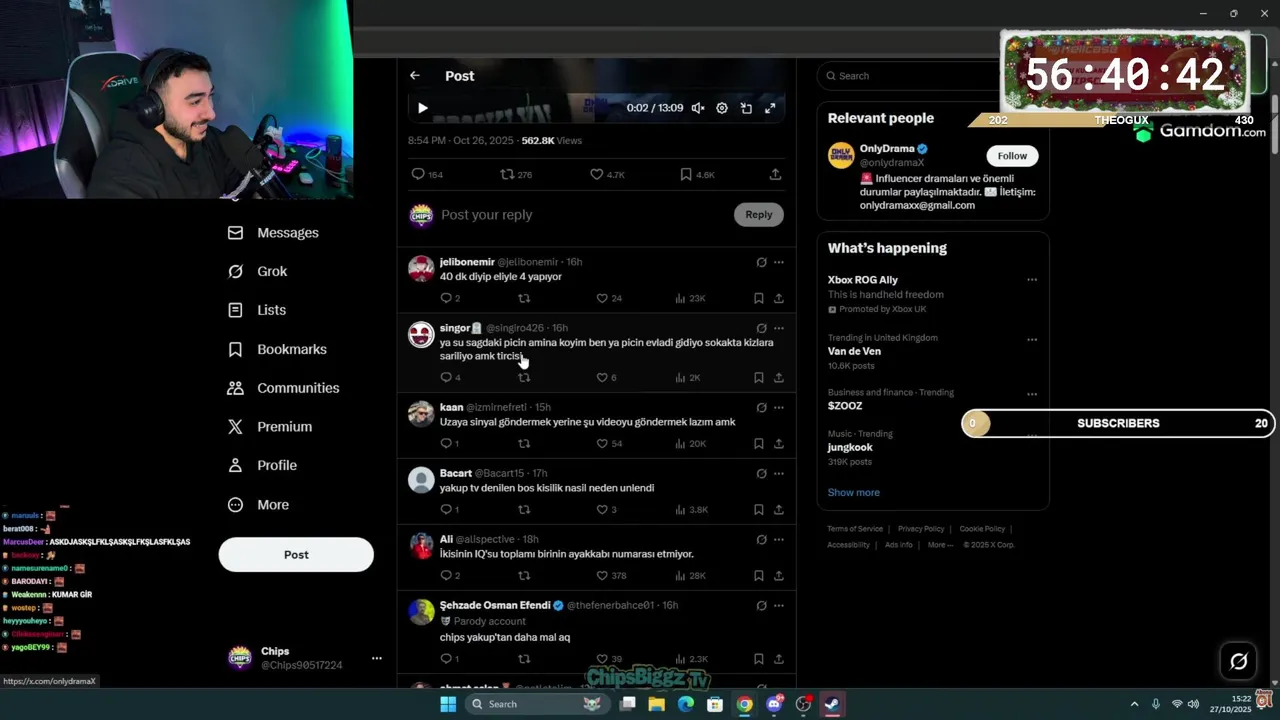This screenshot has height=720, width=1280.
Task: Click the Reply button
Action: pyautogui.click(x=759, y=214)
